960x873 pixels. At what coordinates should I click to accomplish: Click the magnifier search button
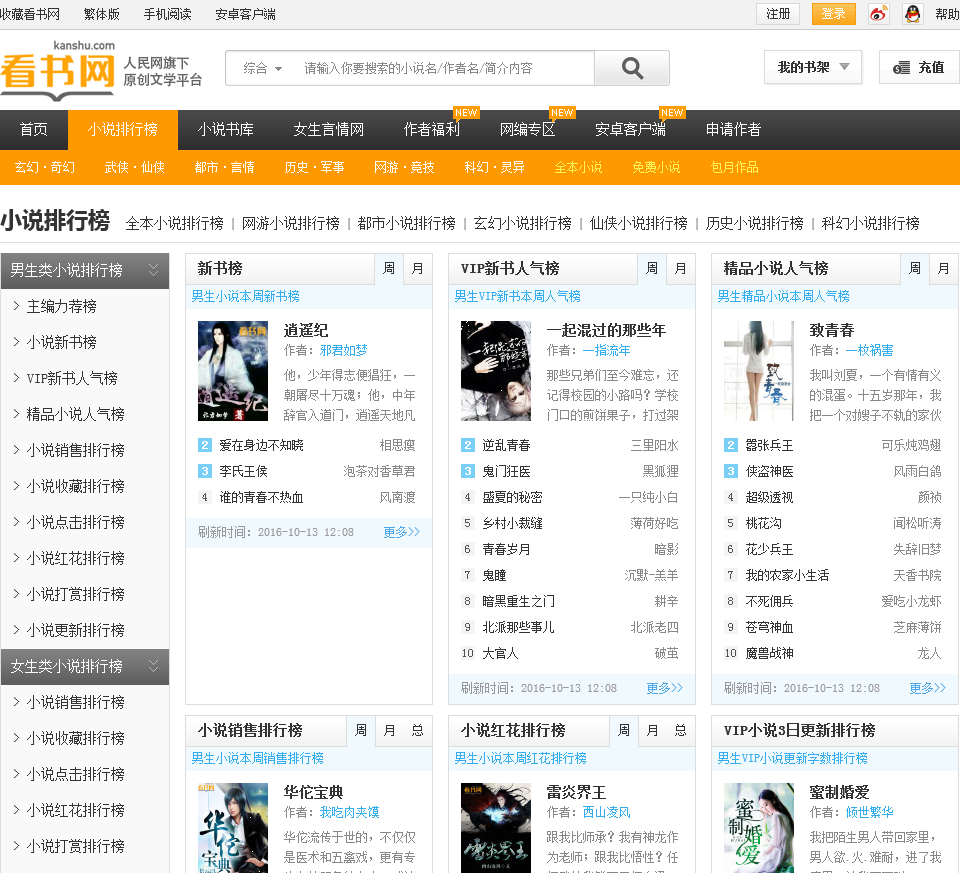[632, 68]
